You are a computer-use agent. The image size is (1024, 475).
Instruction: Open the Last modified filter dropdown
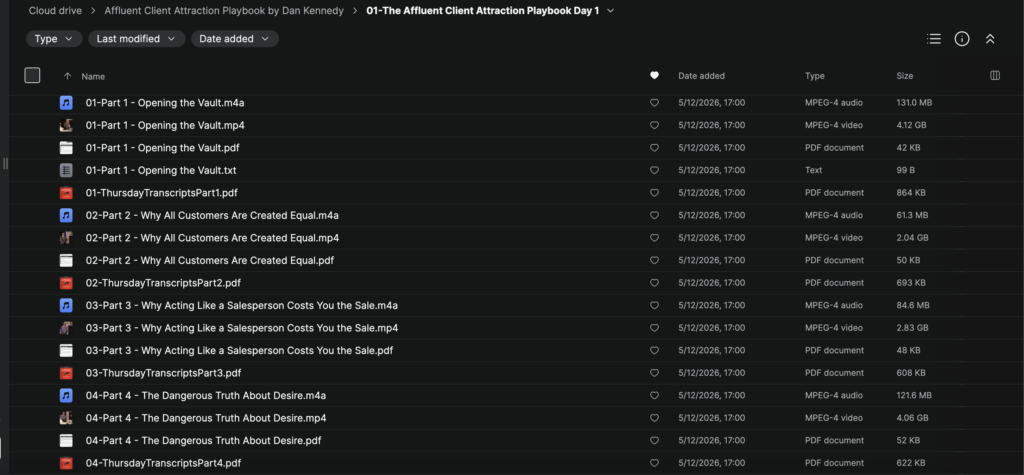[136, 39]
